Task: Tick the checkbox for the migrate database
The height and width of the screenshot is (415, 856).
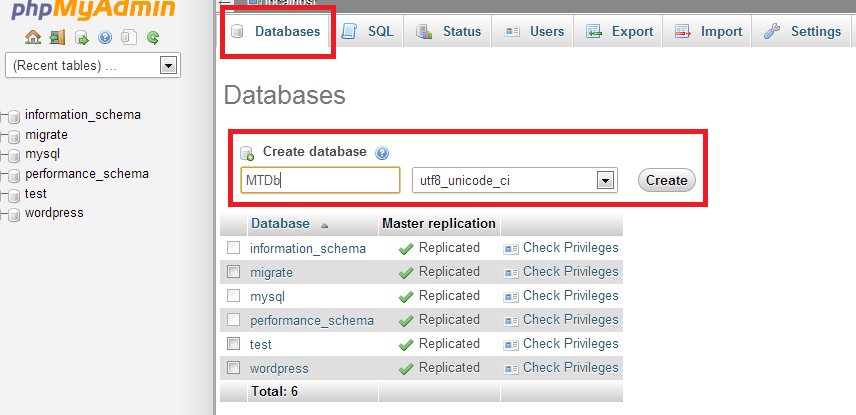Action: tap(233, 272)
